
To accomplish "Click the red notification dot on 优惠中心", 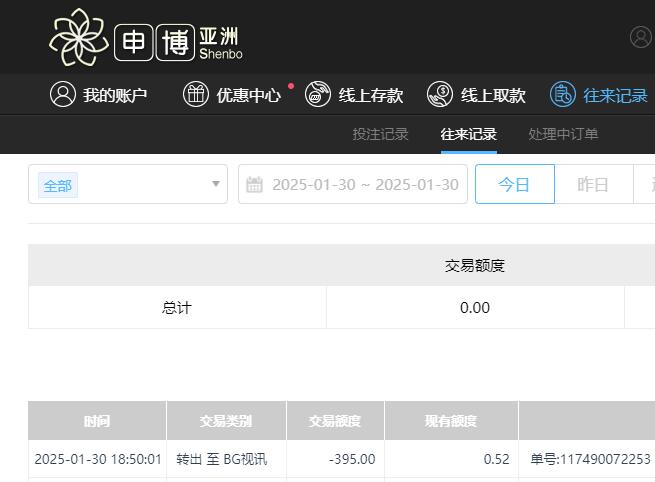I will click(x=291, y=86).
